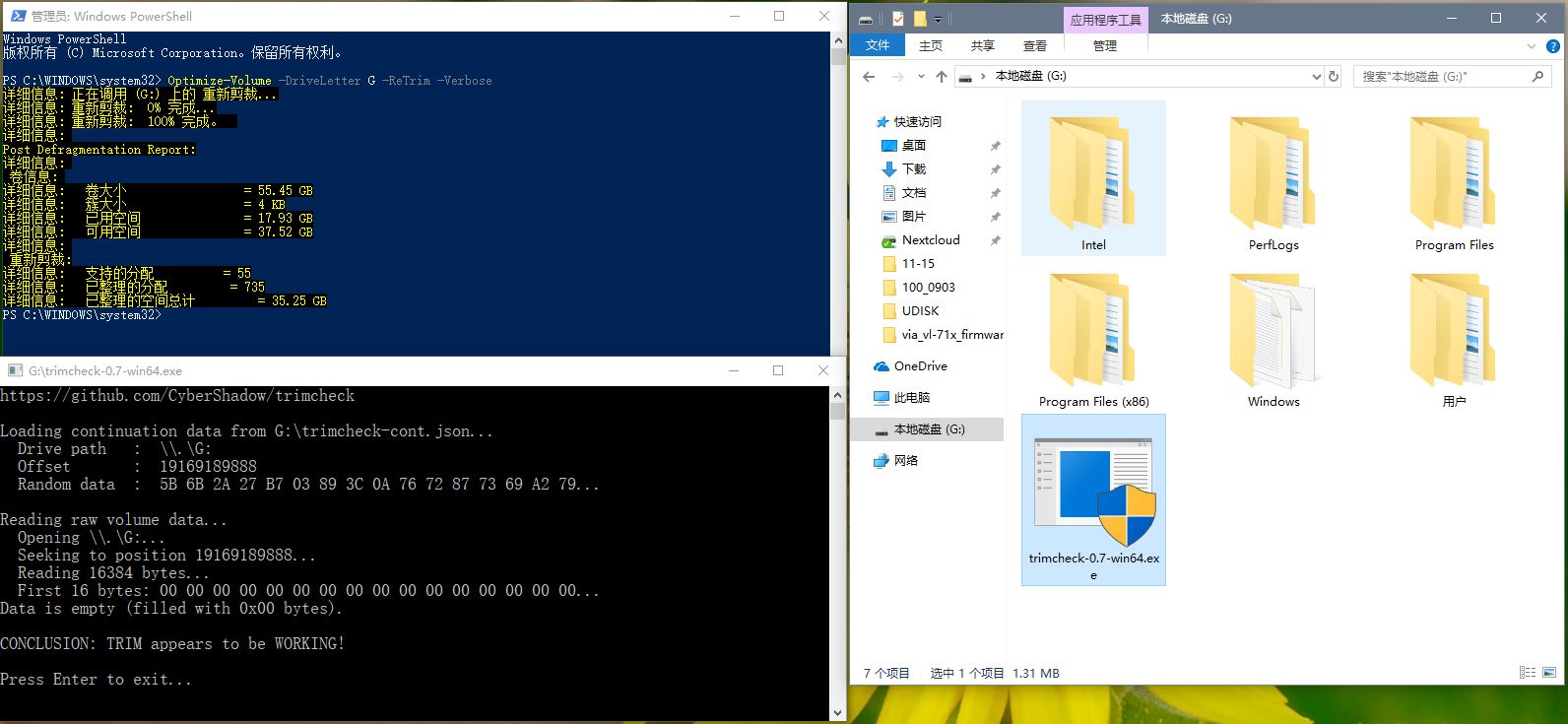The width and height of the screenshot is (1568, 724).
Task: Switch to the 管理 ribbon tab
Action: [x=1105, y=45]
